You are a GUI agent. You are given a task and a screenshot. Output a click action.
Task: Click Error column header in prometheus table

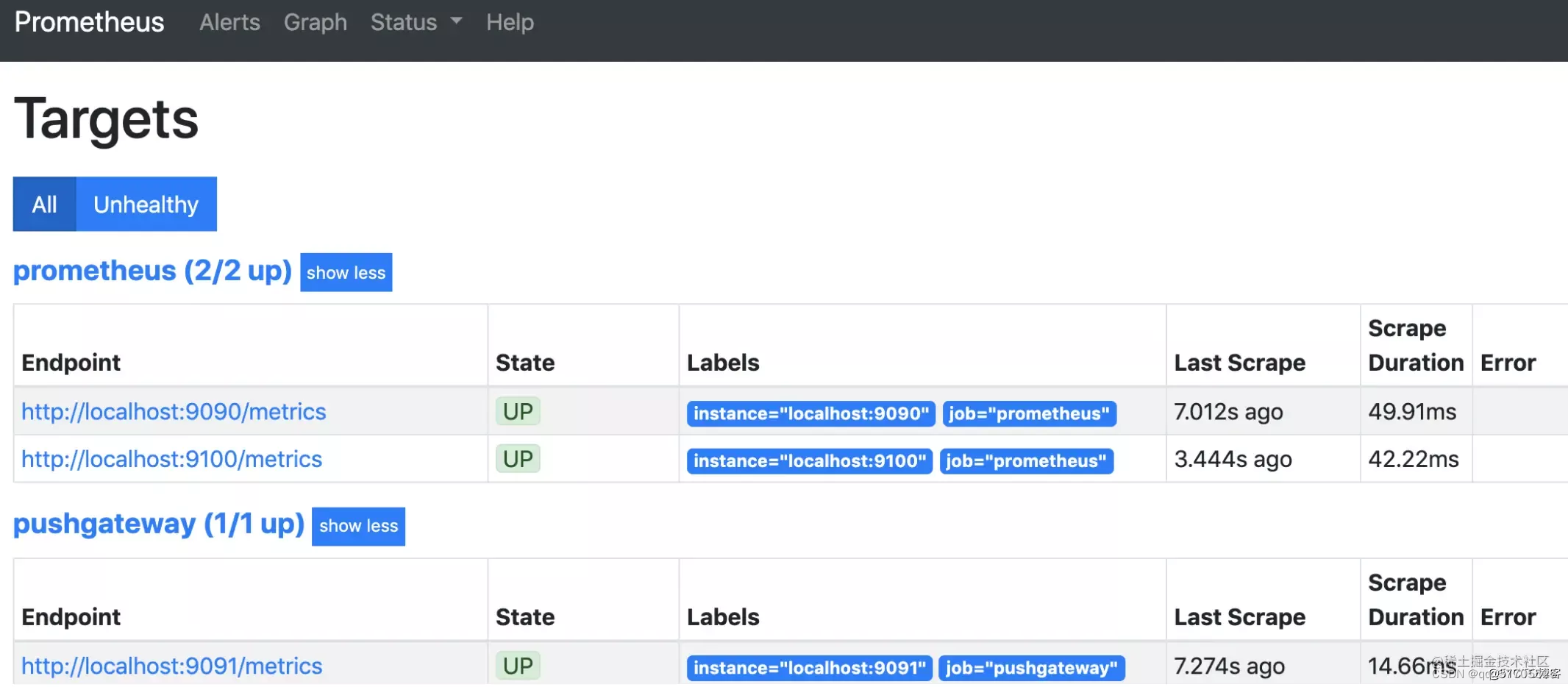[1508, 363]
